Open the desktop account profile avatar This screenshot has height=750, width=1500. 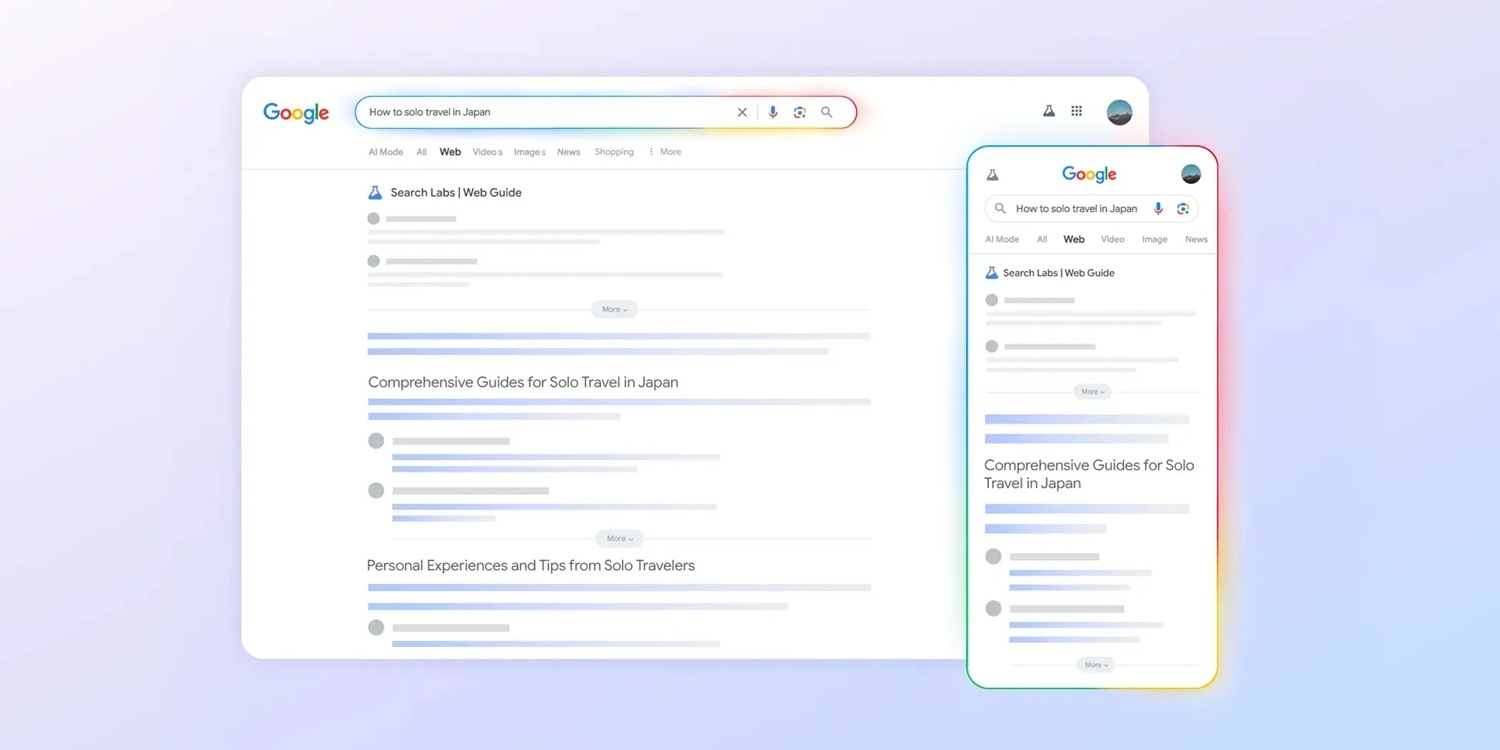click(x=1120, y=112)
